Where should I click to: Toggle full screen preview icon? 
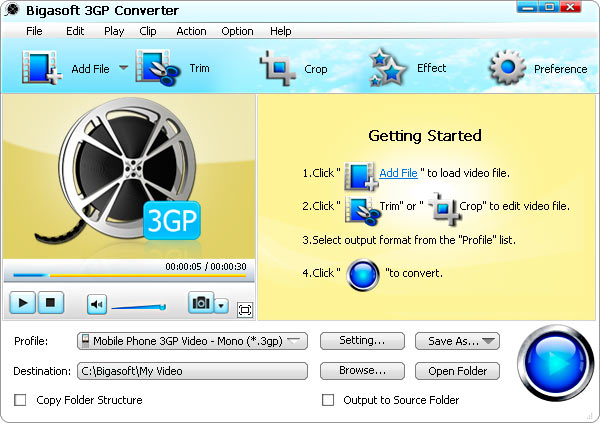pos(245,310)
